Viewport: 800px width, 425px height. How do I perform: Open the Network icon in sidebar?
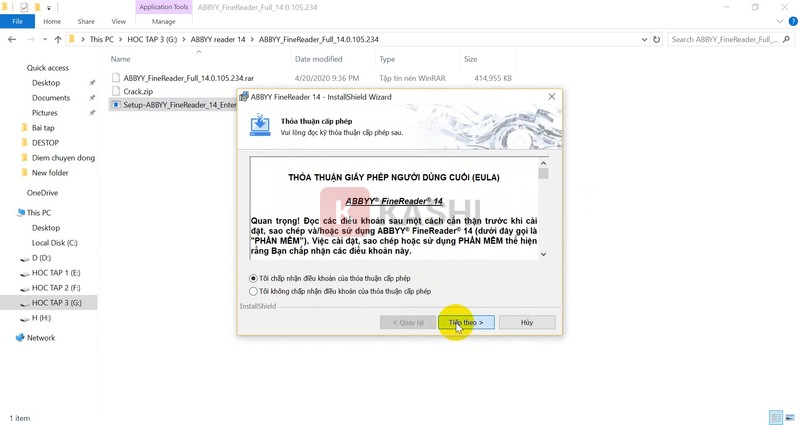(x=20, y=338)
